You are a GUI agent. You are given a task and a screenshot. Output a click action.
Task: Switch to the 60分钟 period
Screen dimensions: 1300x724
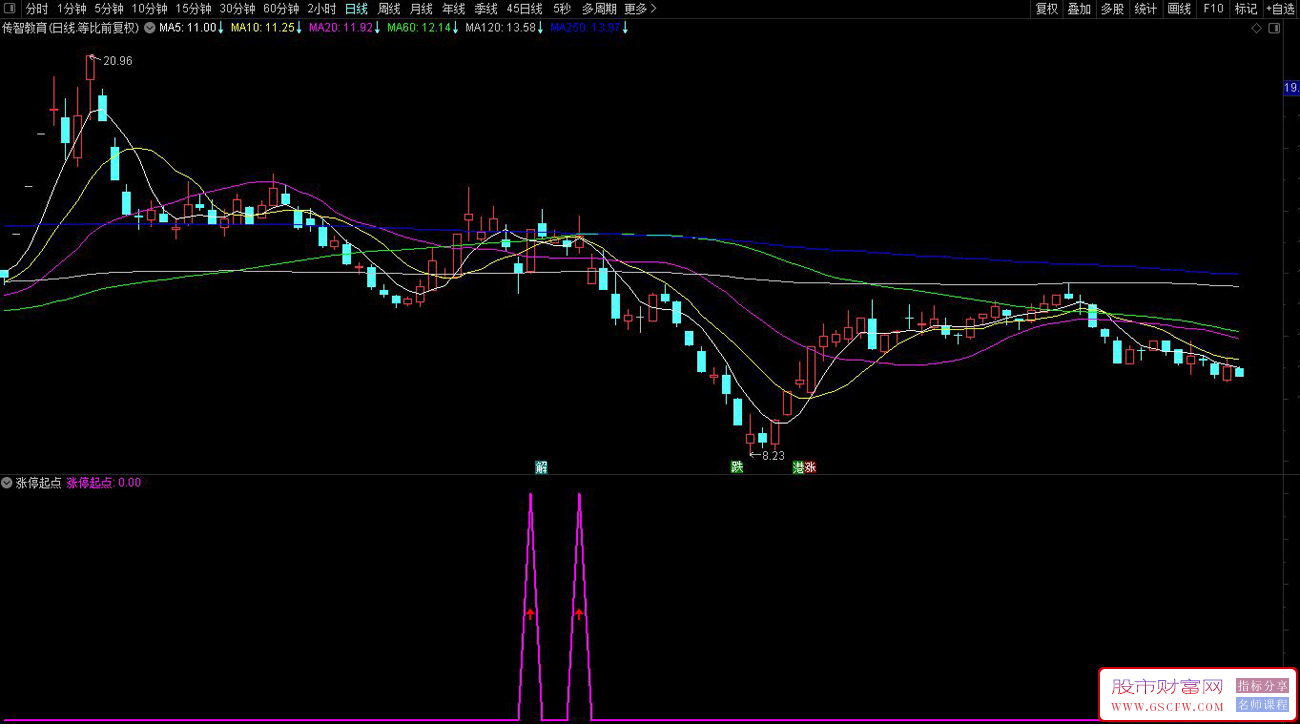[282, 9]
